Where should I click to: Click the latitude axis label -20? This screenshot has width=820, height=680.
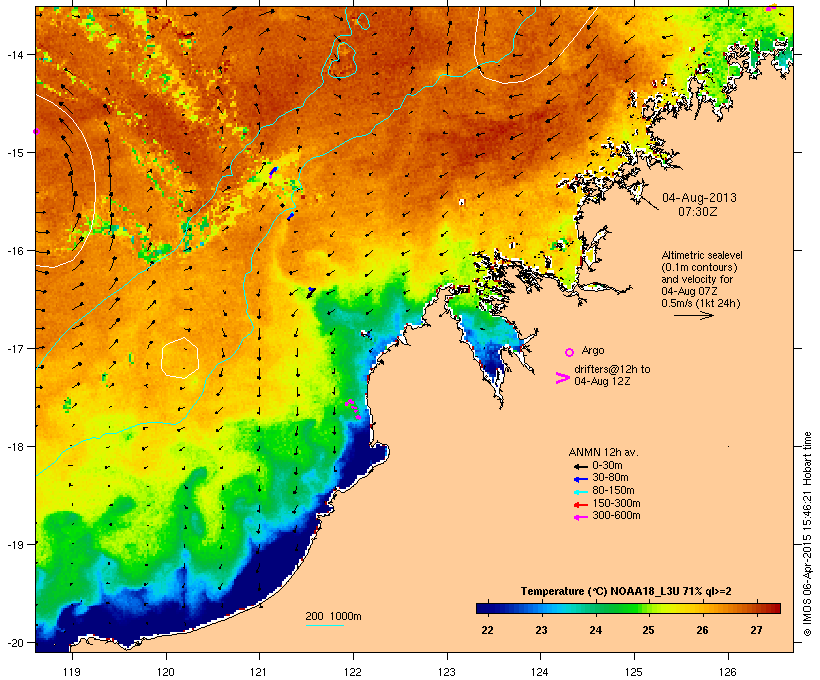[x=15, y=642]
